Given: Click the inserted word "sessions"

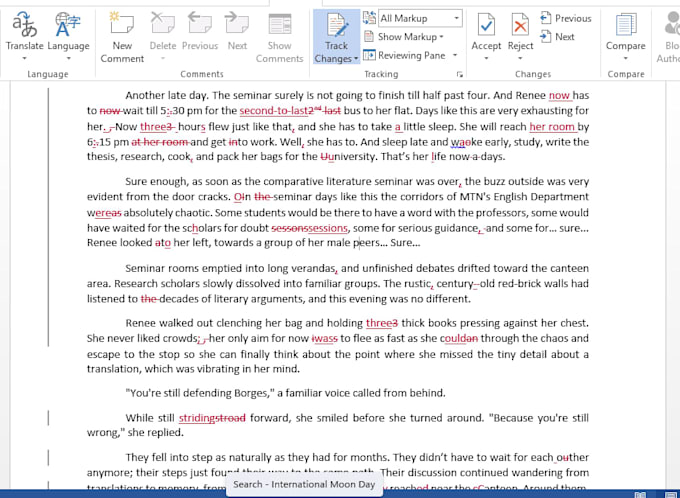Looking at the screenshot, I should pos(328,228).
